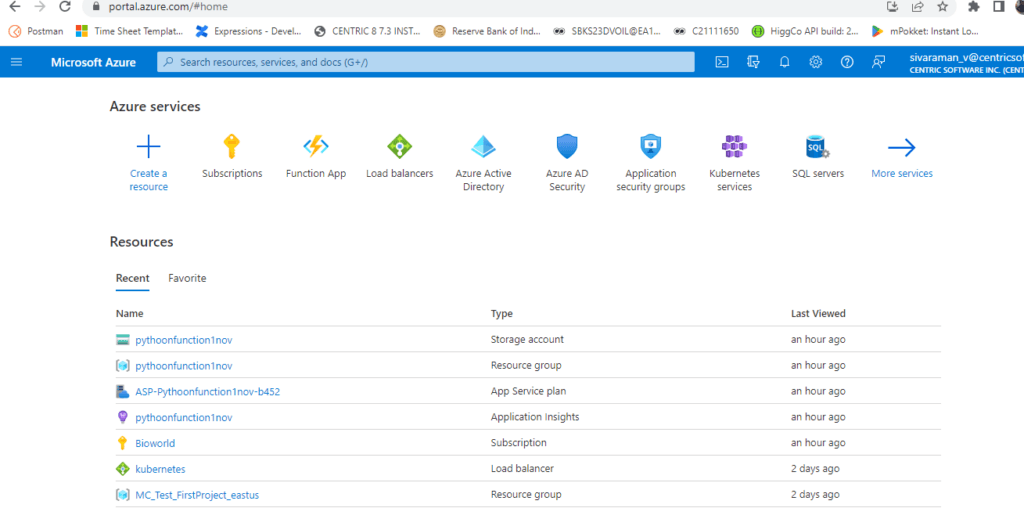This screenshot has width=1024, height=508.
Task: Open the Directories and subscriptions filter icon
Action: pyautogui.click(x=753, y=62)
